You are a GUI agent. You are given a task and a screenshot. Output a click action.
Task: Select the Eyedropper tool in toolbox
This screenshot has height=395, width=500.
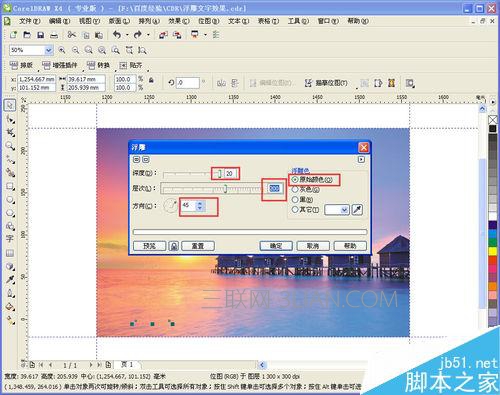pos(10,279)
